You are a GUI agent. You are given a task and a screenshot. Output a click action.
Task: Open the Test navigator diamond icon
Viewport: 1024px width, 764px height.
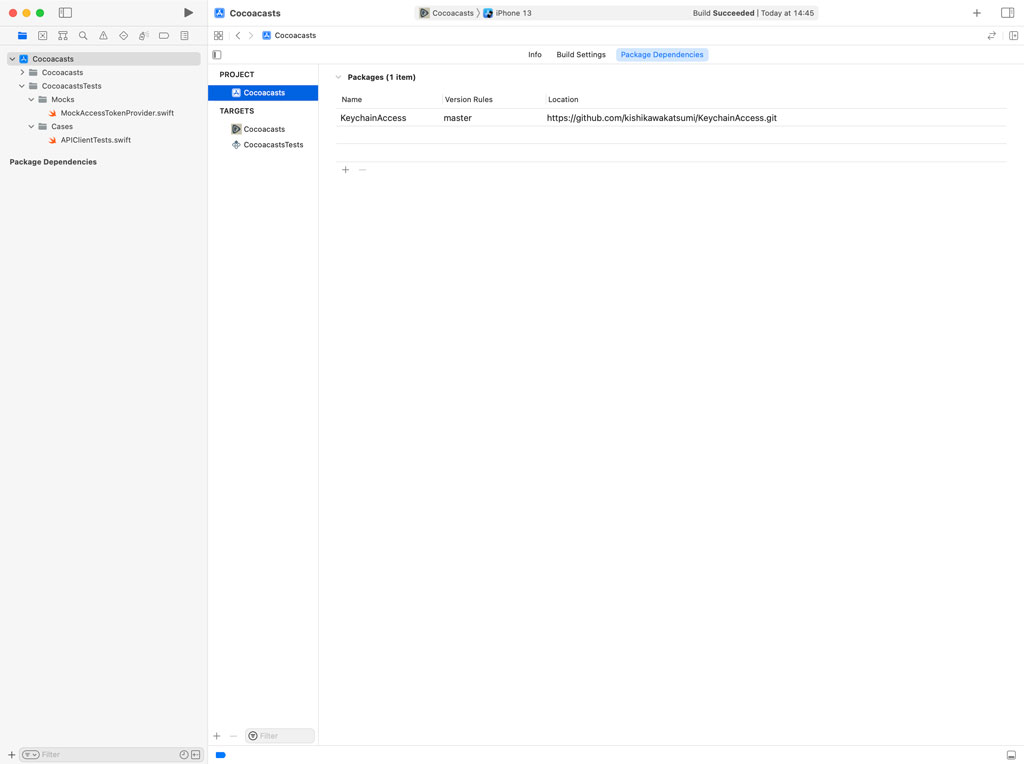122,35
